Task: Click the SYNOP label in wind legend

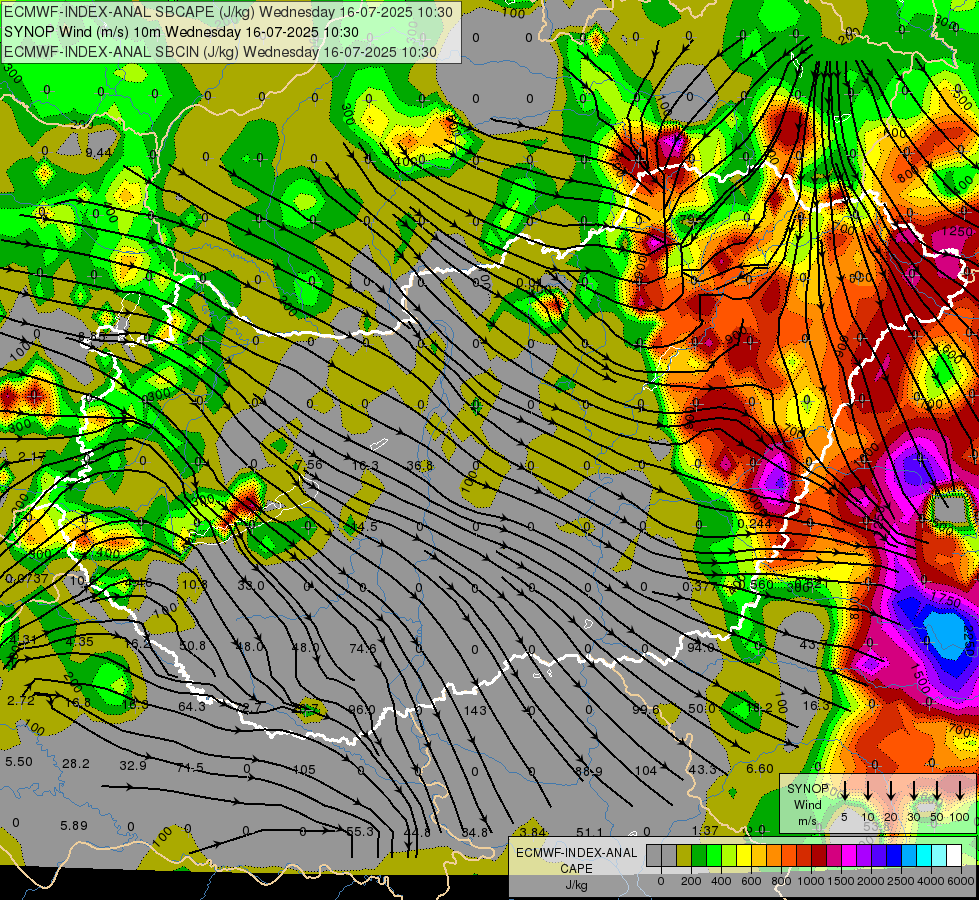Action: (808, 789)
